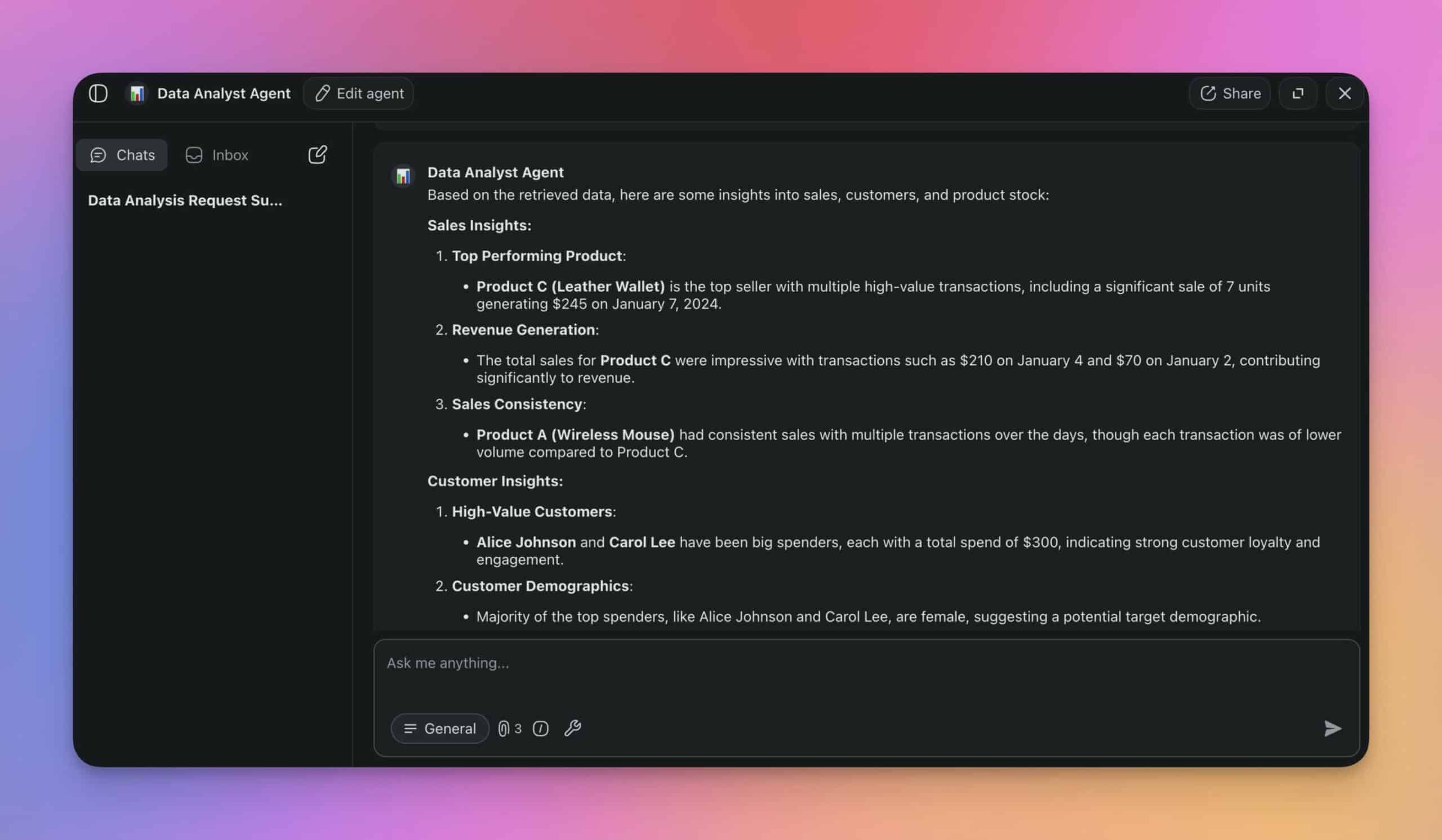Open the Data Analysis Request chat
The image size is (1442, 840).
tap(185, 200)
